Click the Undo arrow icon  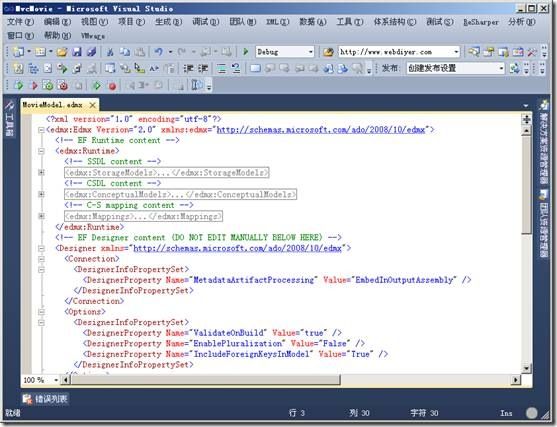158,52
